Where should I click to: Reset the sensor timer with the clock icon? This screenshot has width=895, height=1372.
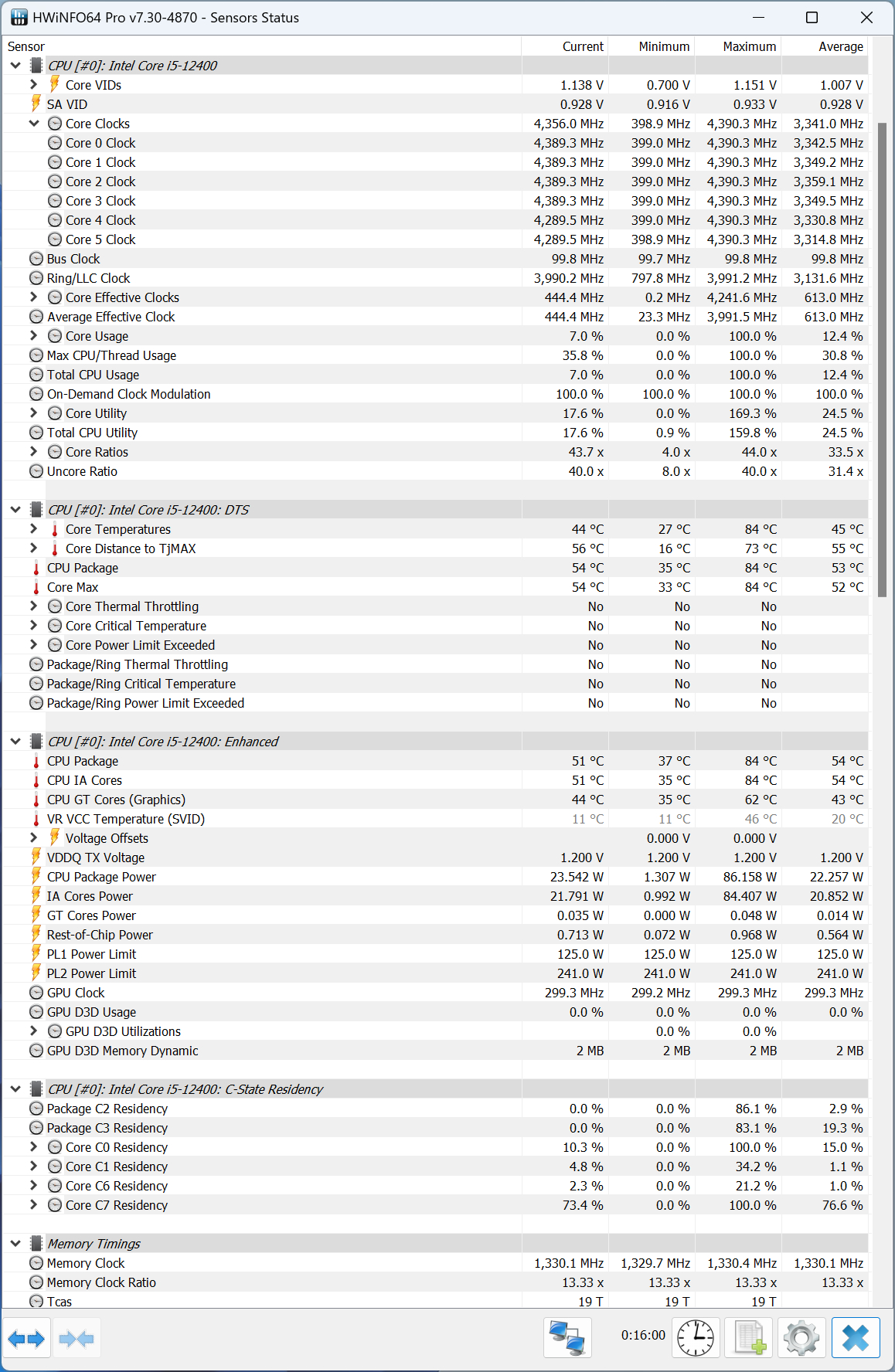696,1338
